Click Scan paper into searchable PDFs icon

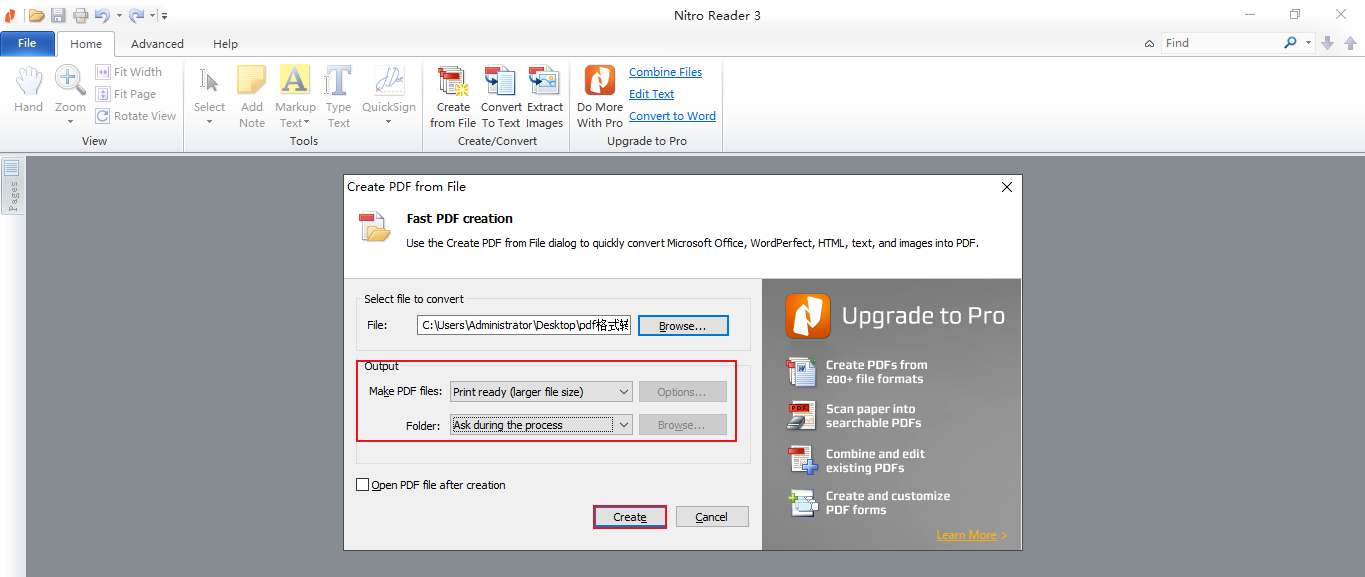[802, 416]
